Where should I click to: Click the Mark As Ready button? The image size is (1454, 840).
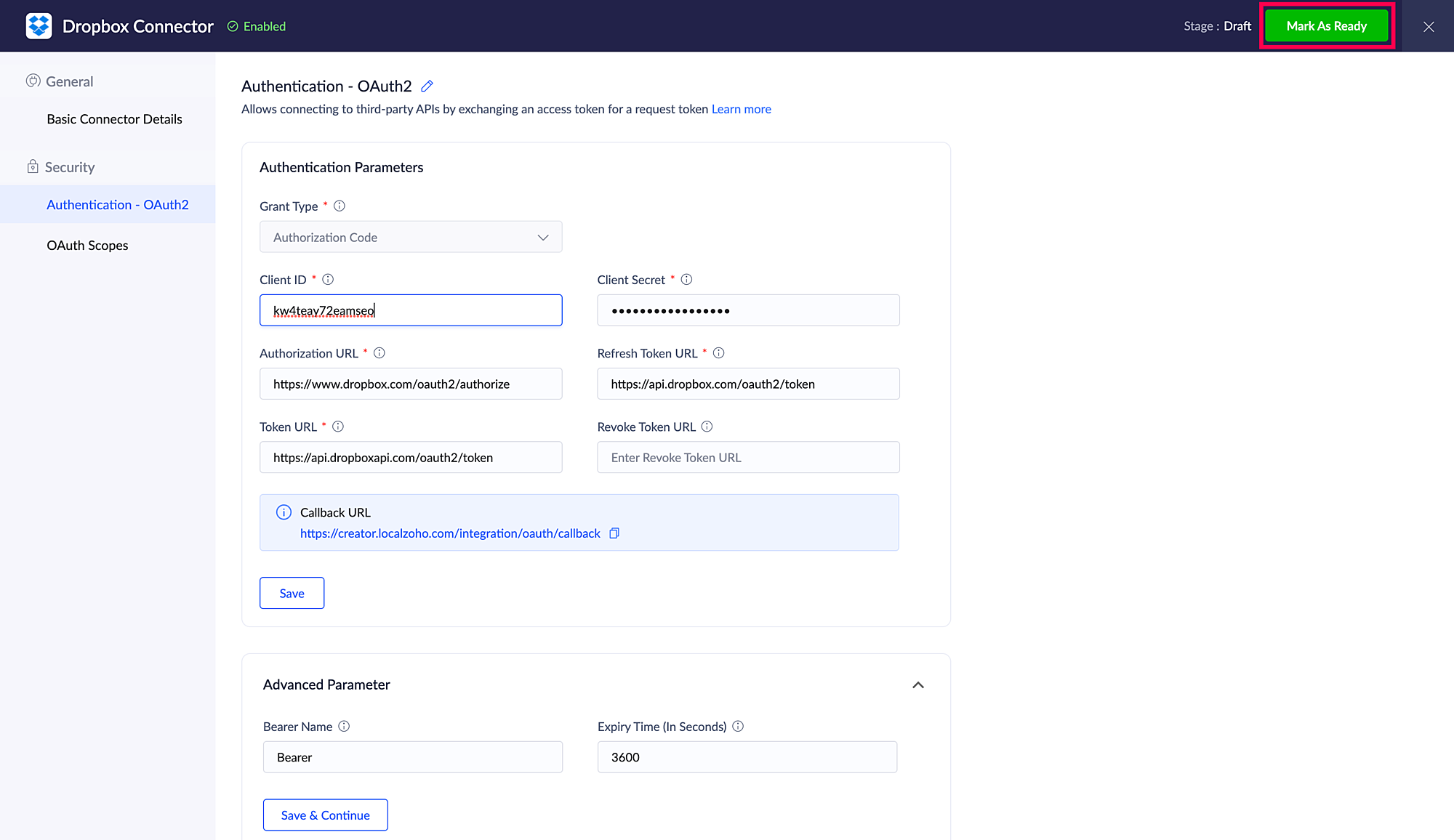[1326, 26]
